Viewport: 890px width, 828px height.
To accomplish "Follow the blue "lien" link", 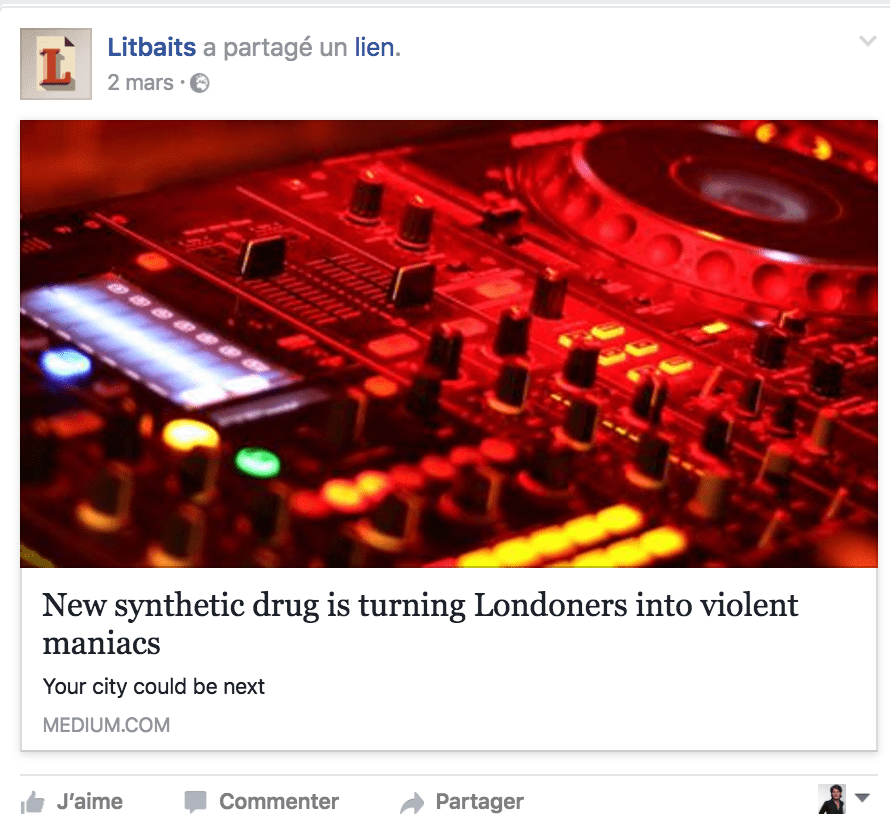I will (375, 47).
